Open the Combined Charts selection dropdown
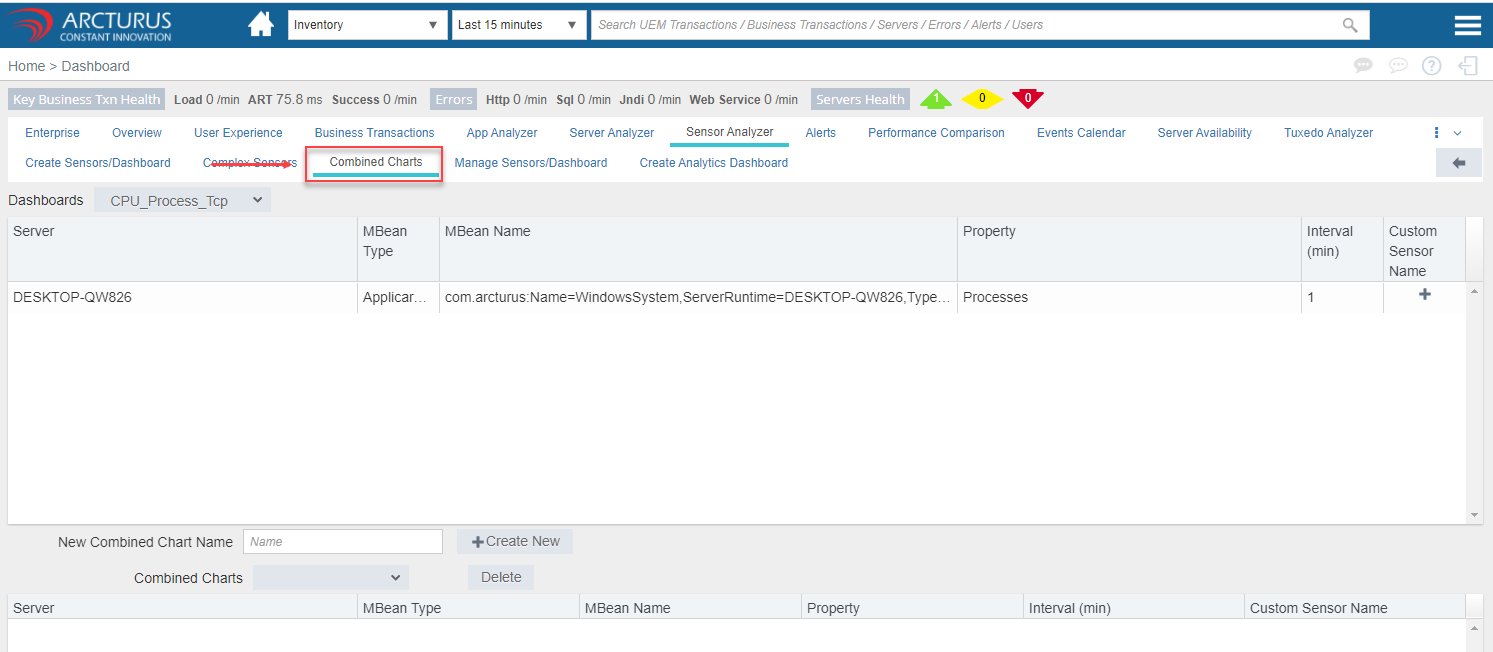This screenshot has width=1493, height=652. coord(330,578)
